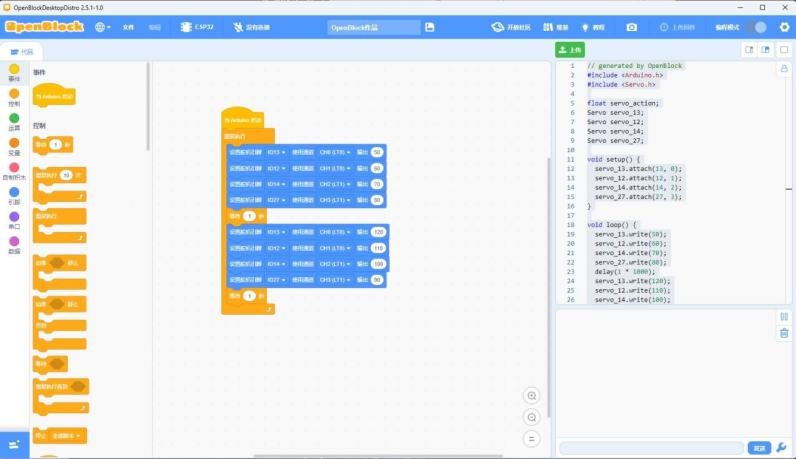Open CH2 channel dropdown in output-70 block
Image resolution: width=796 pixels, height=459 pixels.
point(335,184)
